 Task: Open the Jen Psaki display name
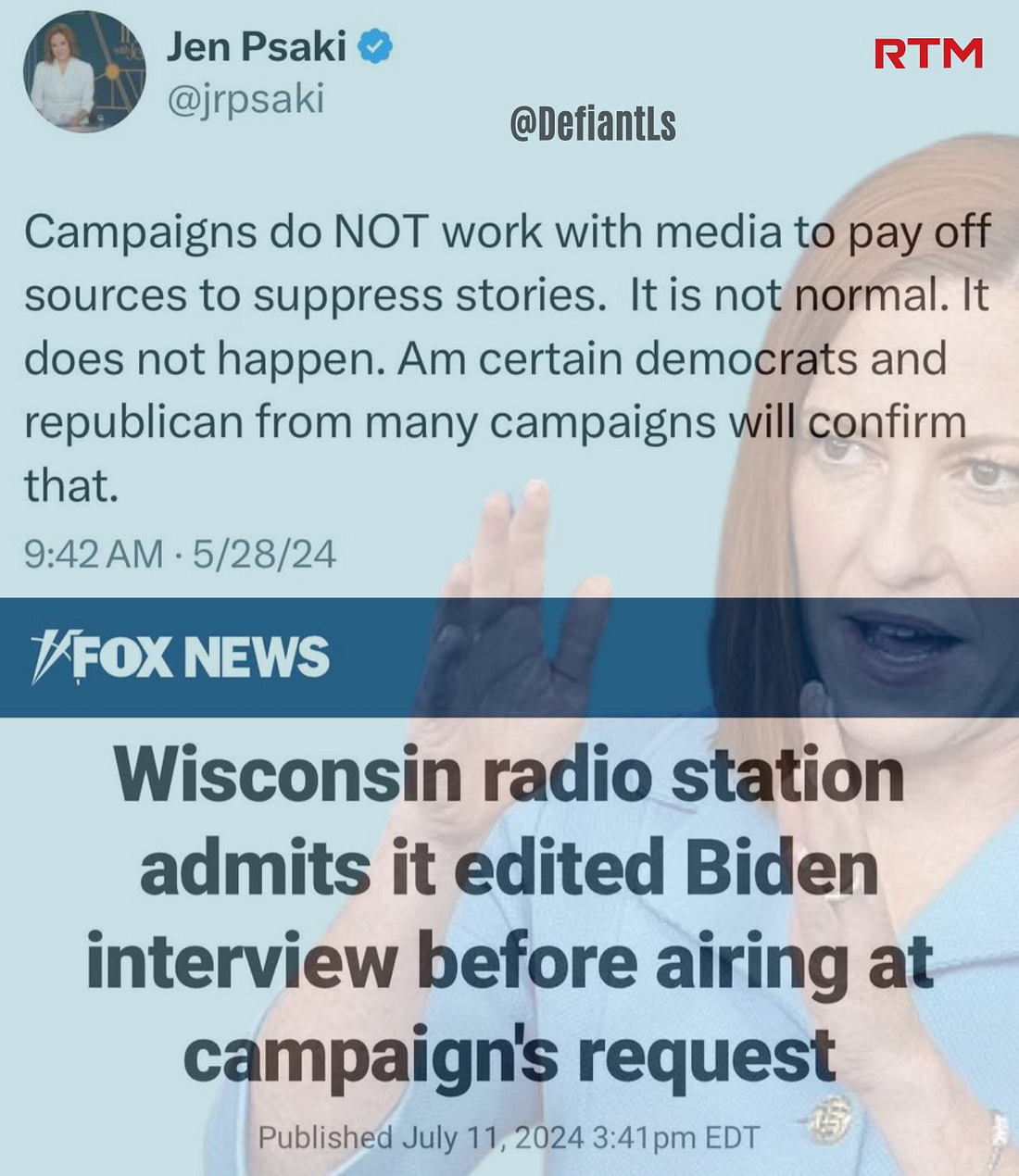(257, 45)
